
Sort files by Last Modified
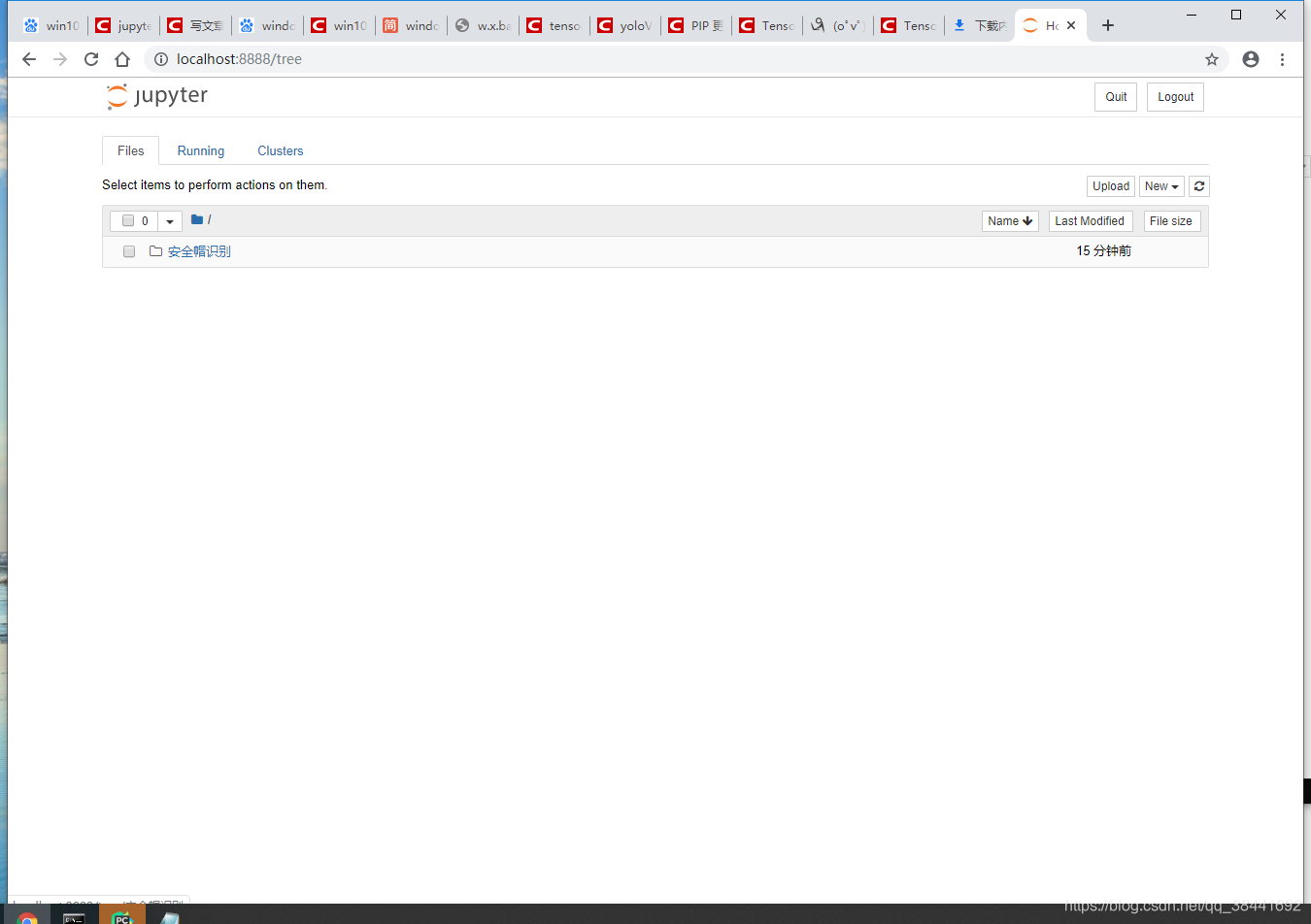click(x=1091, y=221)
